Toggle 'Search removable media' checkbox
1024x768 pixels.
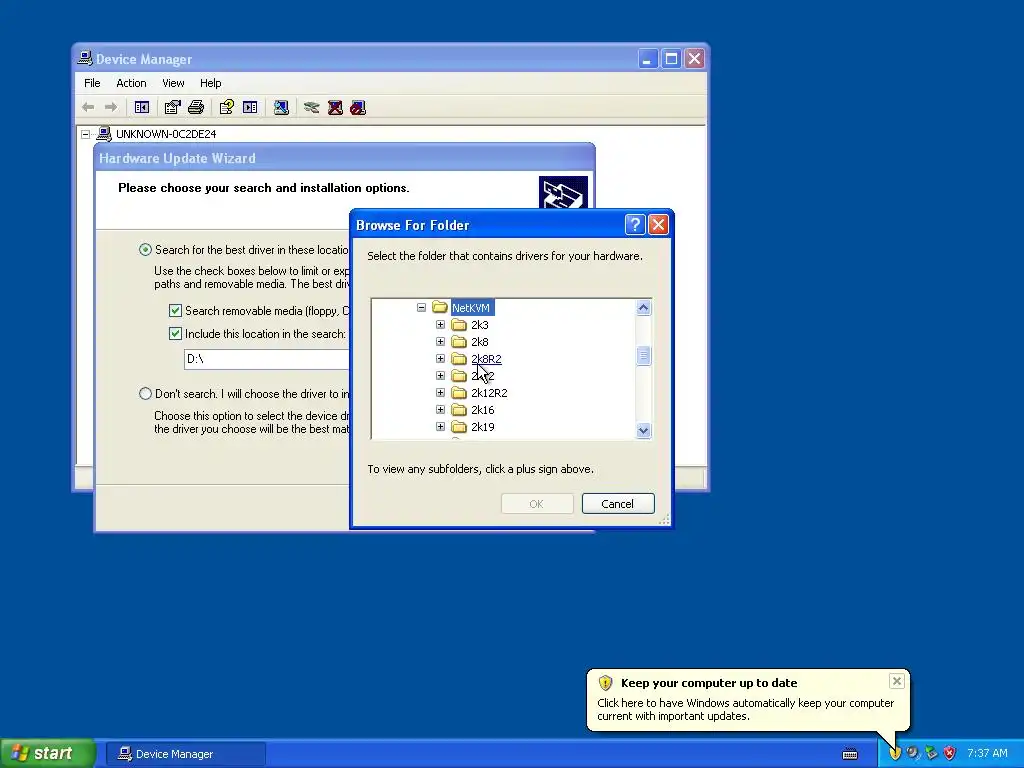(175, 311)
